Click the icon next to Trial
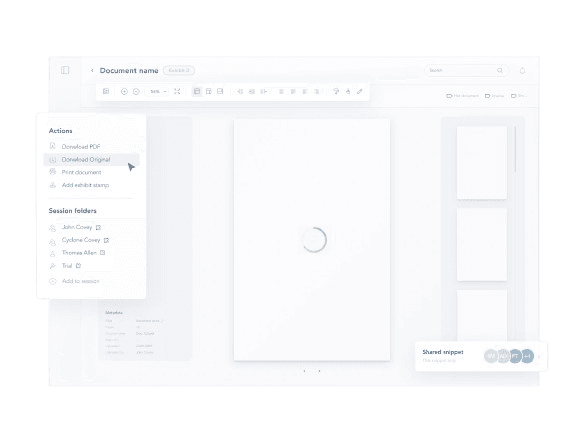The width and height of the screenshot is (577, 433). coord(78,266)
